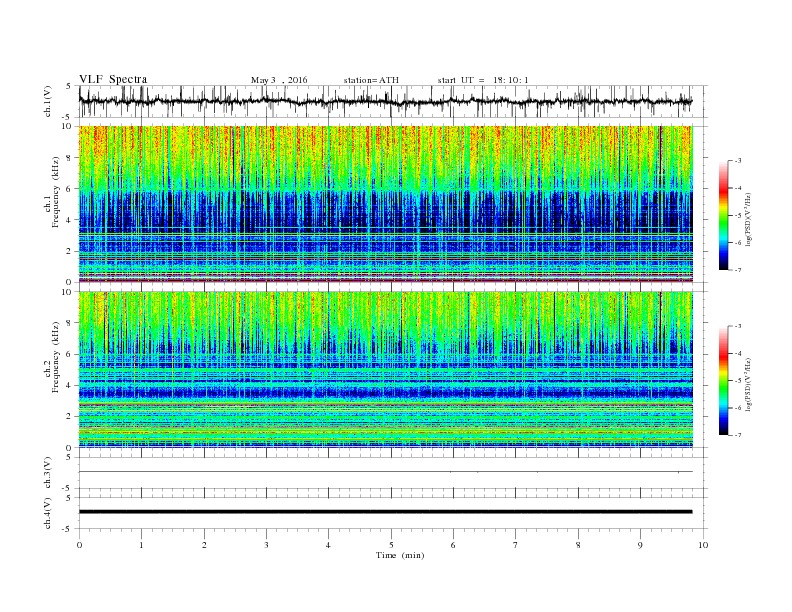
Task: Click the ch.1 spectrogram plot area
Action: (x=385, y=204)
